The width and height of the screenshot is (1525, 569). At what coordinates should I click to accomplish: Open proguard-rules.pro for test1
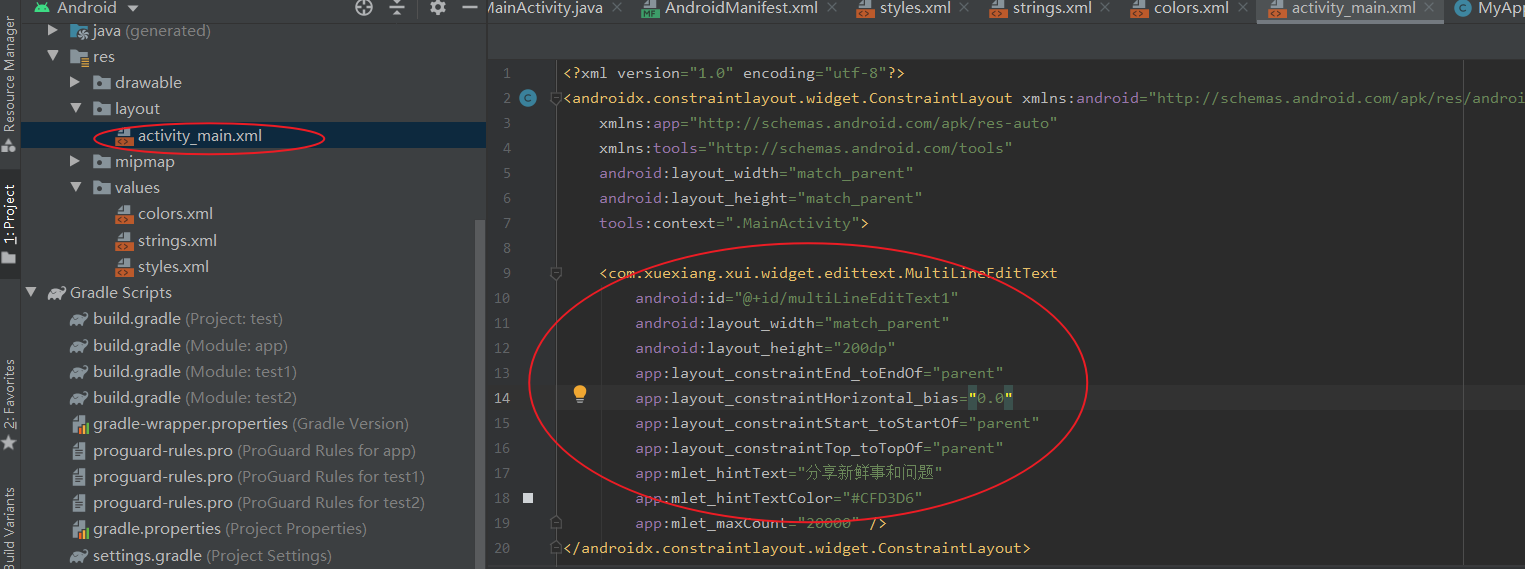(259, 477)
